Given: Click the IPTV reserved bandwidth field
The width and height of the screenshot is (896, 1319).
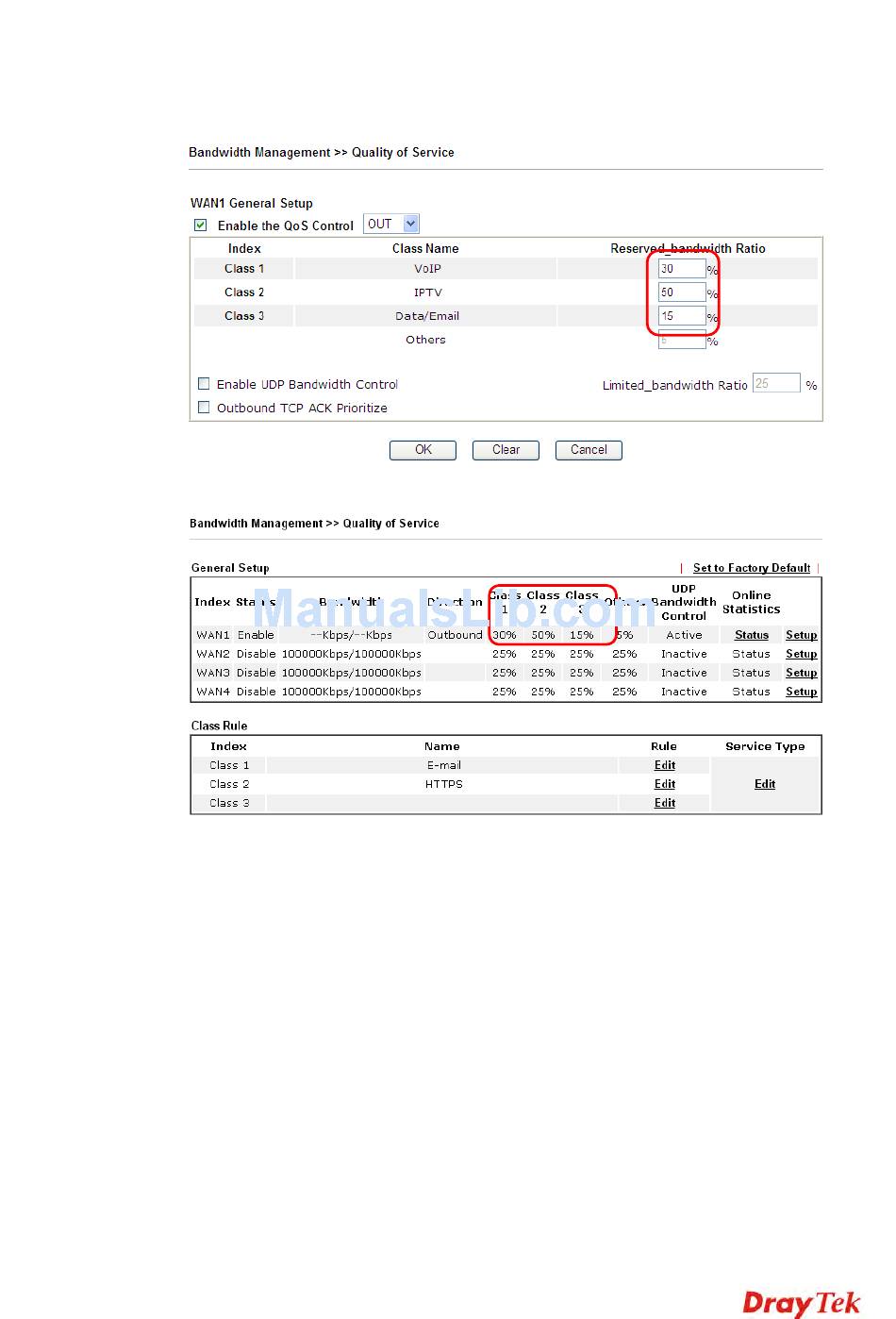Looking at the screenshot, I should click(682, 292).
